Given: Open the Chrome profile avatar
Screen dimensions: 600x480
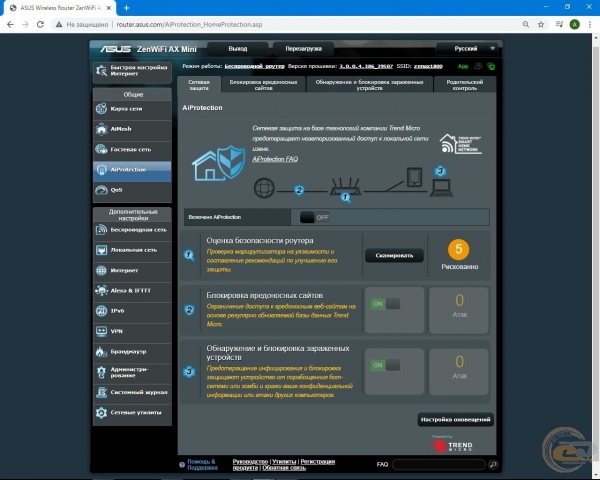Looking at the screenshot, I should click(574, 24).
